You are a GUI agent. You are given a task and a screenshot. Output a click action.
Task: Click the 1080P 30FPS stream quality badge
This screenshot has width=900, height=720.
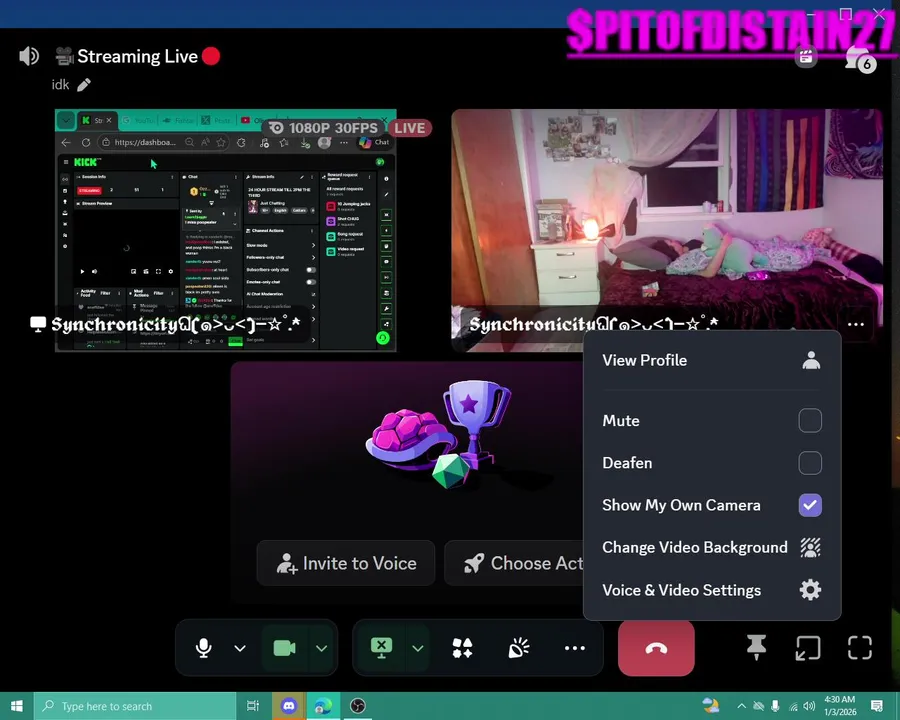(x=324, y=128)
